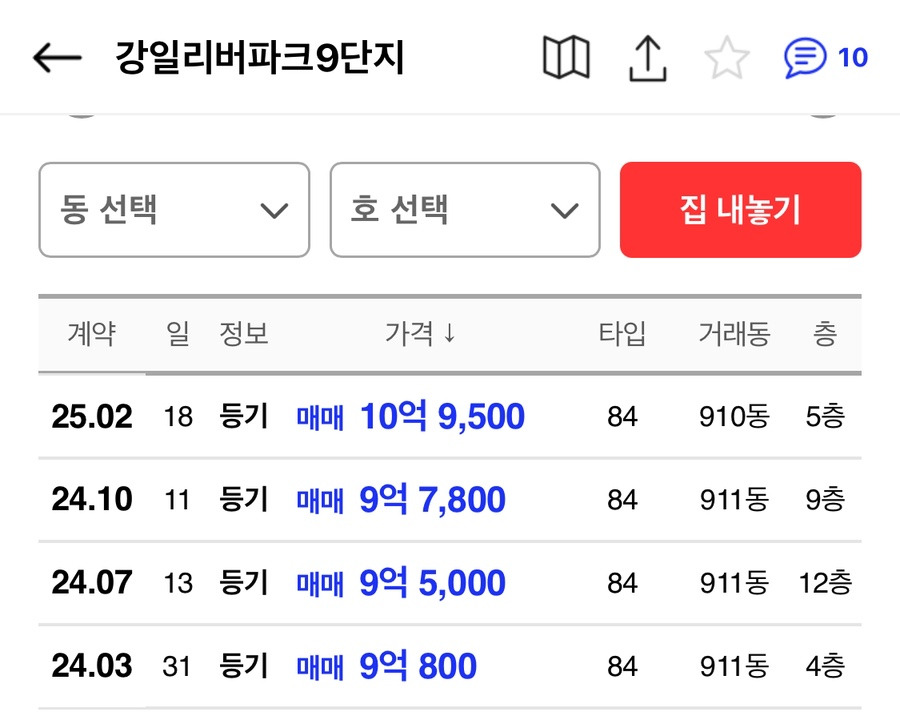The width and height of the screenshot is (900, 716).
Task: Open the 10억 9,500 sale price
Action: [442, 416]
